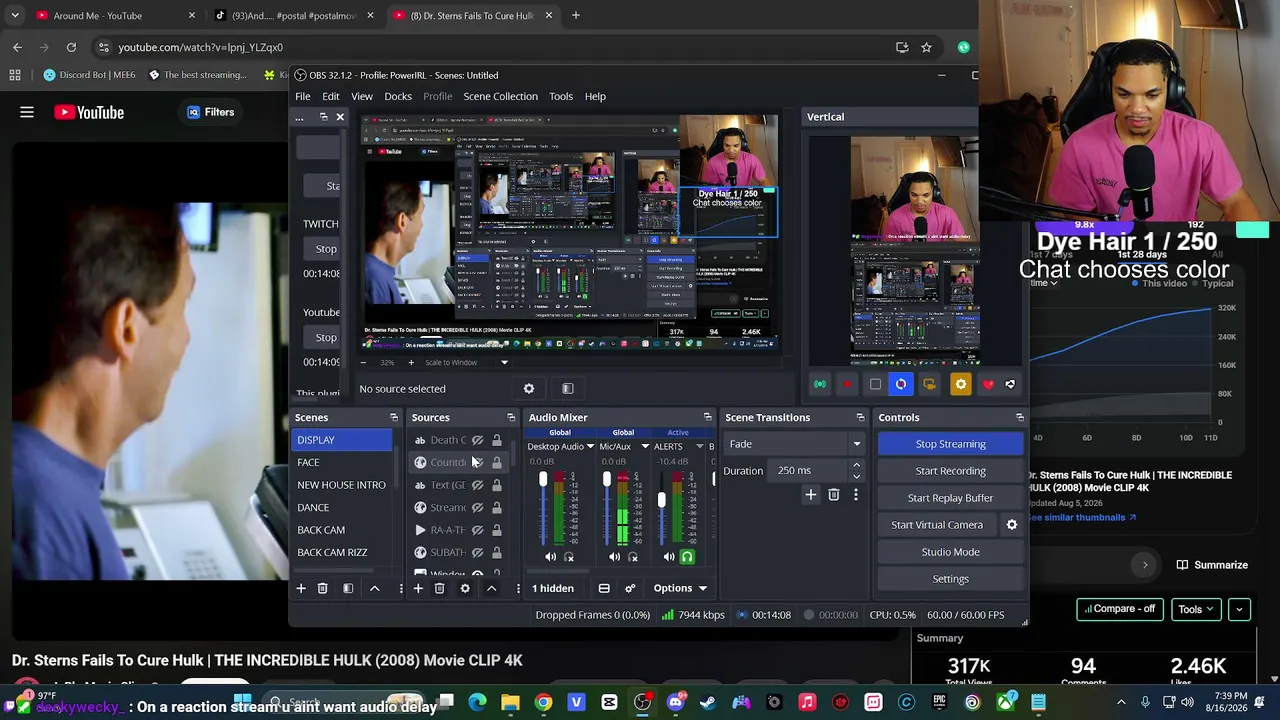The height and width of the screenshot is (720, 1280).
Task: Click the YouTube Filters button
Action: pos(211,112)
